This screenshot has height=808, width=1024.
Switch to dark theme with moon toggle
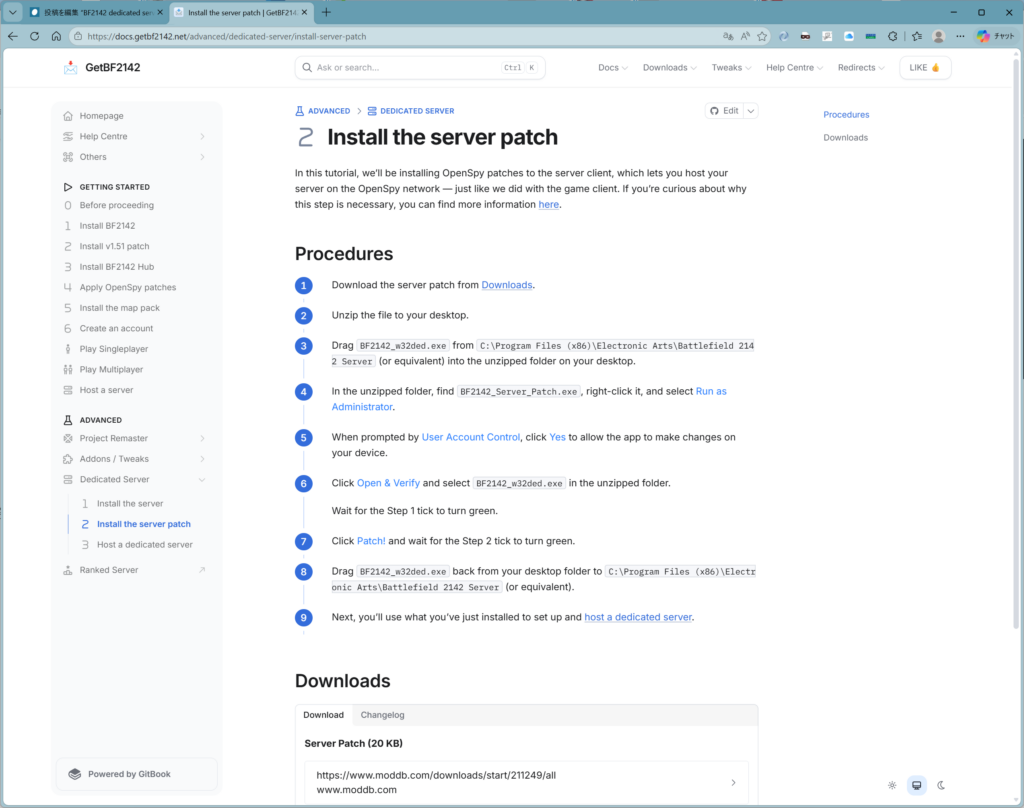tap(941, 785)
